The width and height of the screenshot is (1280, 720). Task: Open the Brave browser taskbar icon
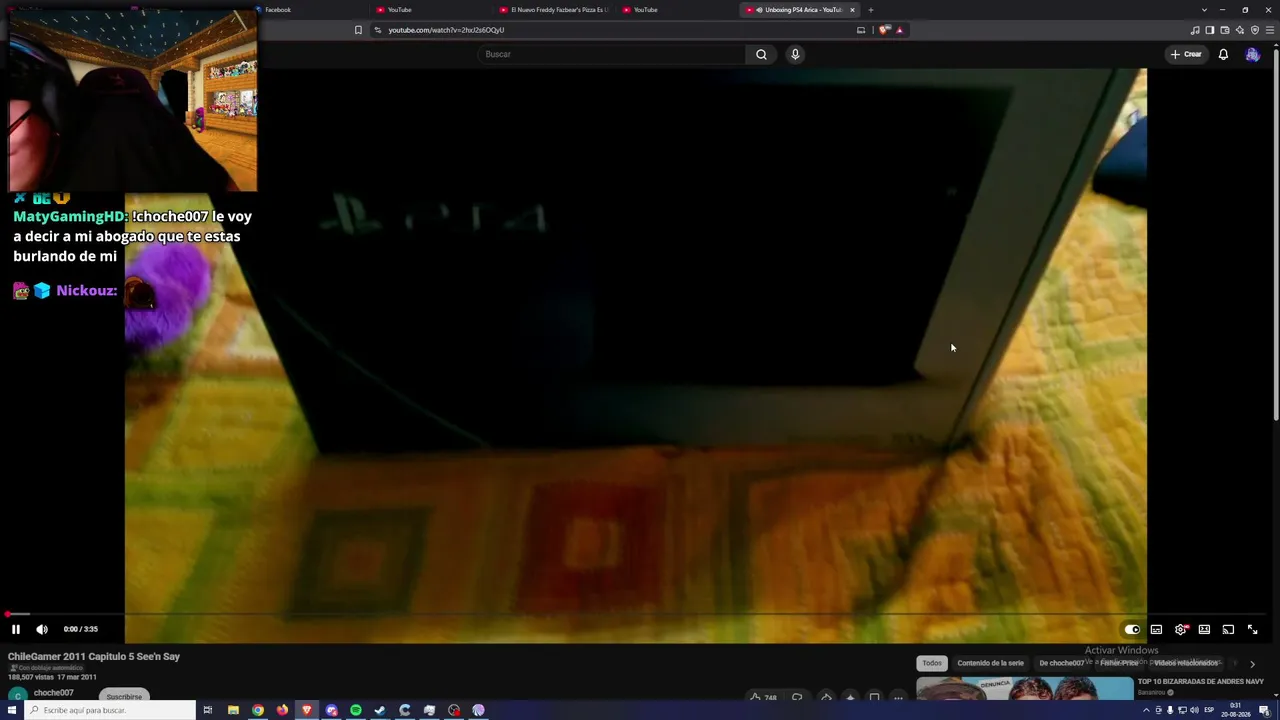click(307, 710)
